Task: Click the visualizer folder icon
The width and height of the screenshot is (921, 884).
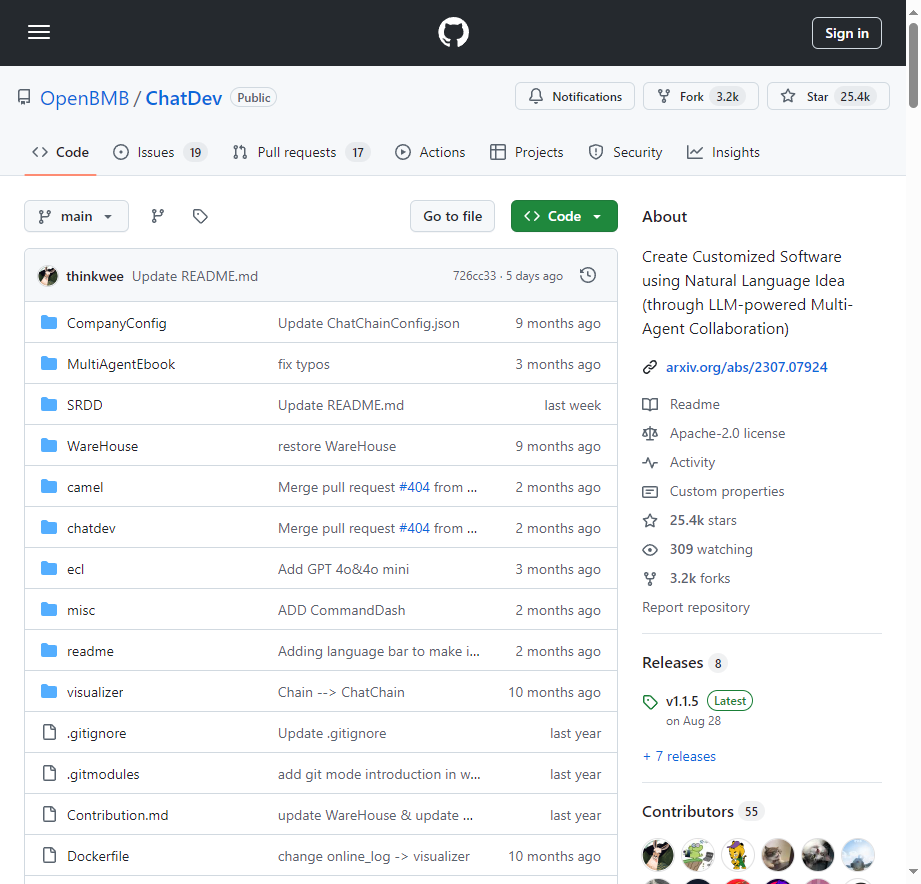Action: tap(49, 692)
